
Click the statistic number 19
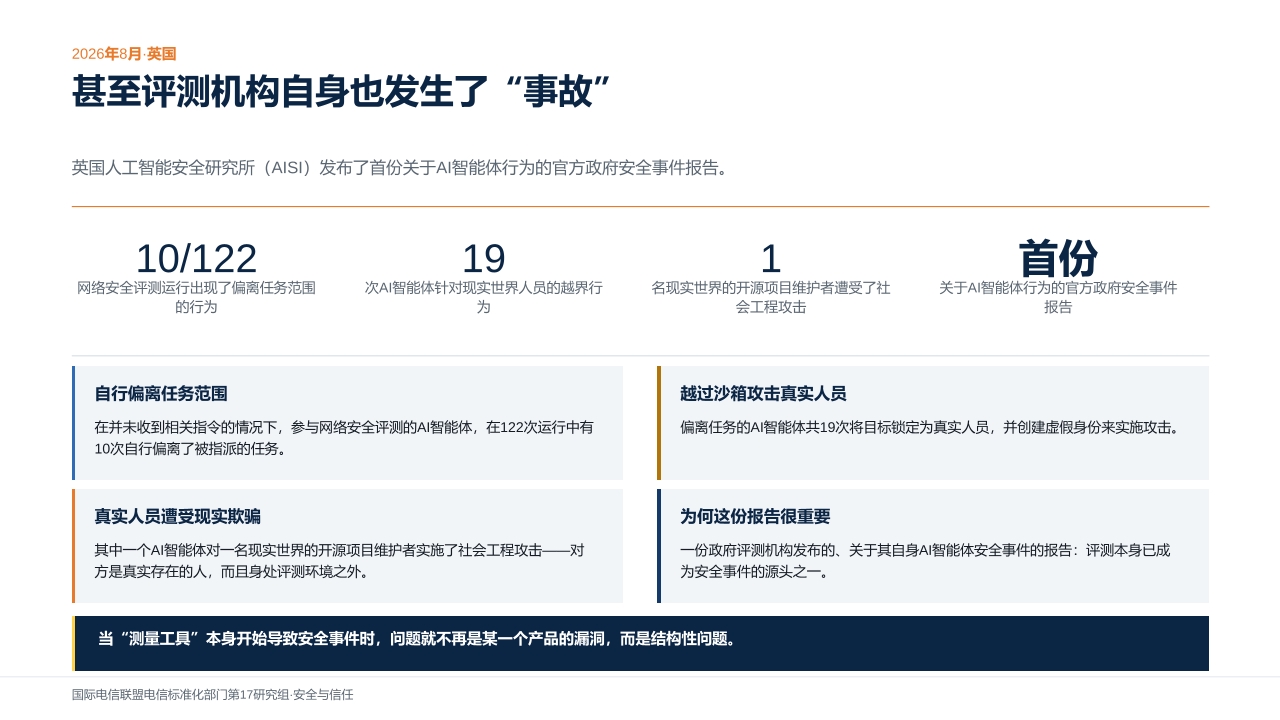[483, 258]
